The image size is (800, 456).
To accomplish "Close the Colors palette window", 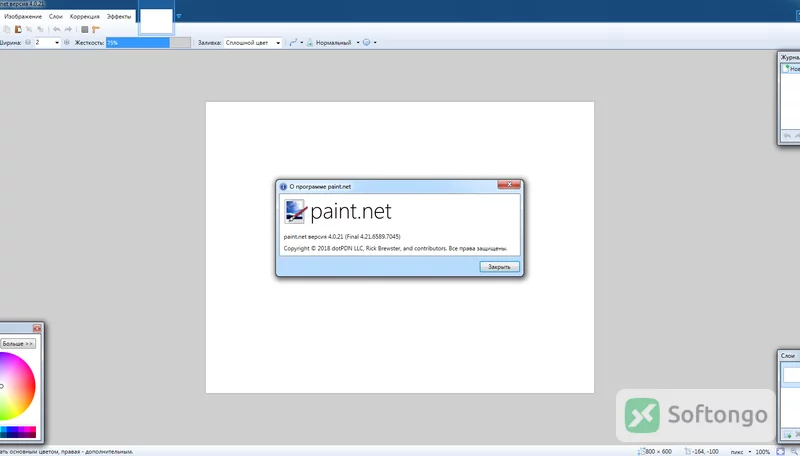I will (37, 328).
